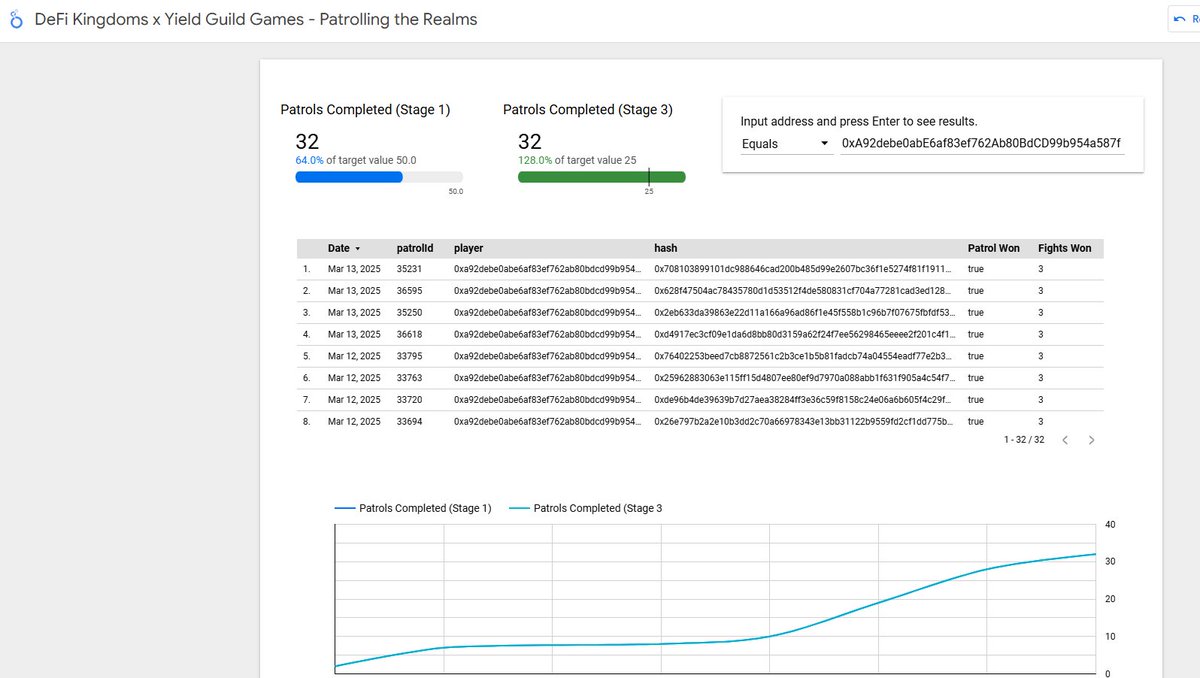The width and height of the screenshot is (1200, 678).
Task: Click the pagination text 1 - 32 / 32
Action: pyautogui.click(x=1024, y=440)
